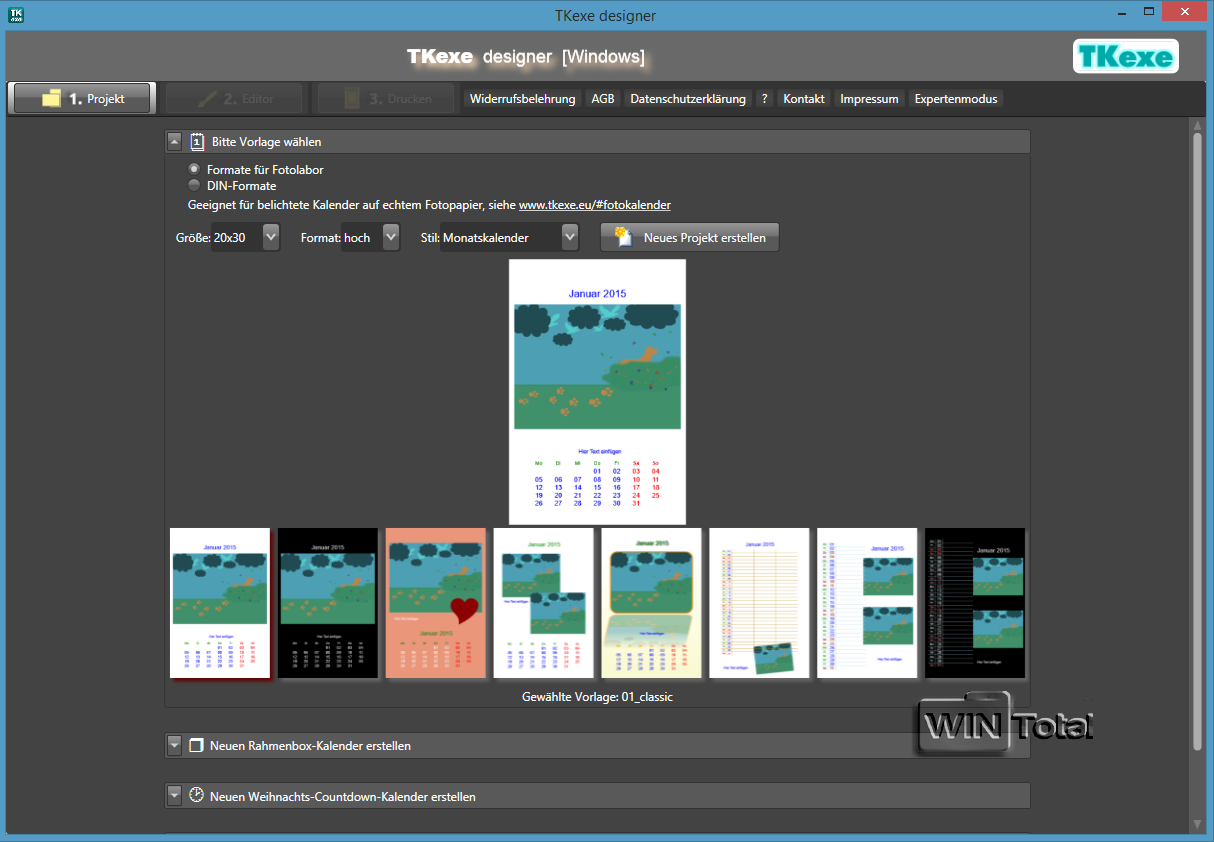Collapse the 'Bitte Vorlage wählen' section
The image size is (1214, 842).
point(175,142)
